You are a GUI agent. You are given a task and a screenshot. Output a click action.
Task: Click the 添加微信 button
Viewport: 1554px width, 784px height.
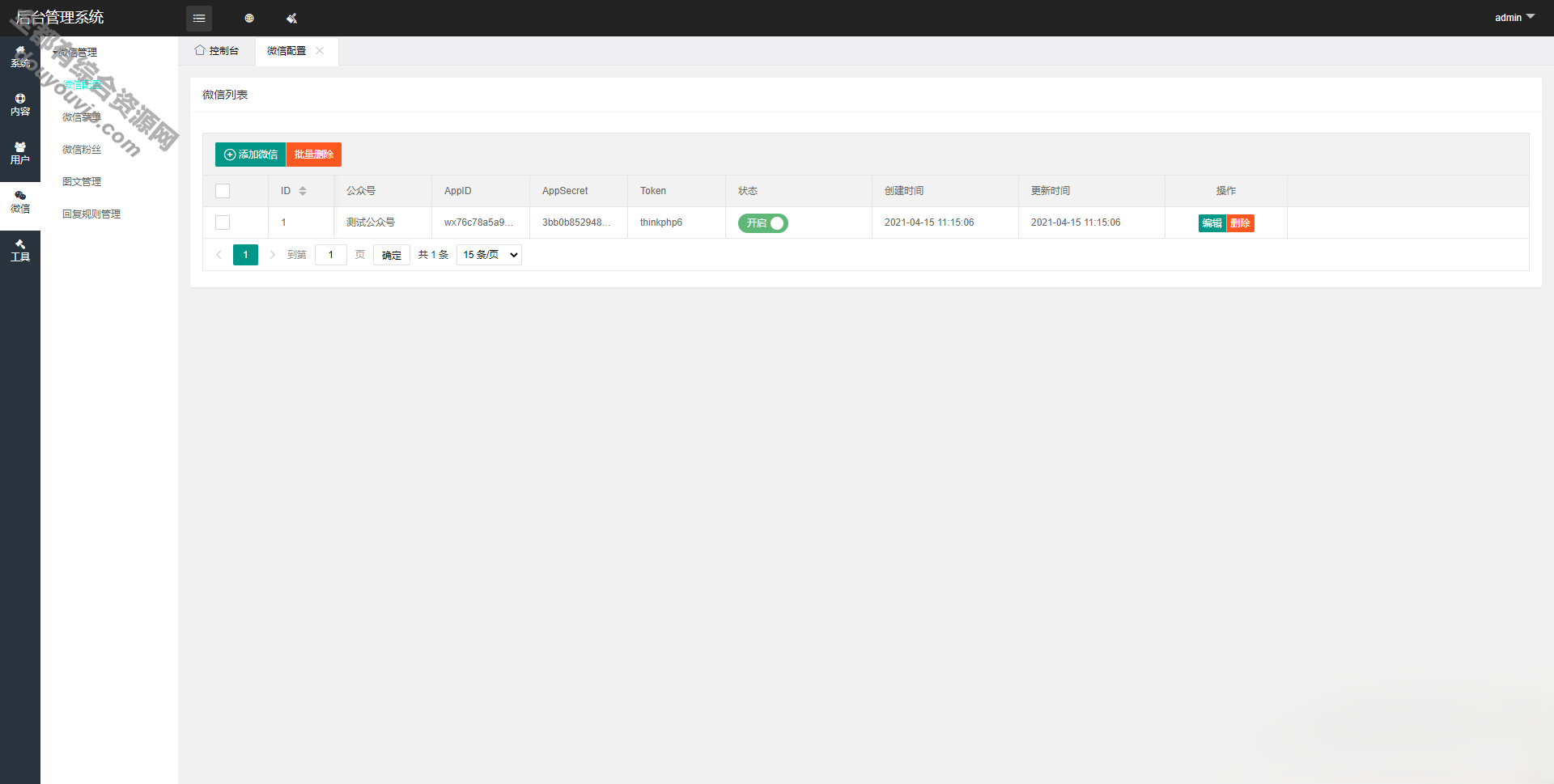point(250,154)
